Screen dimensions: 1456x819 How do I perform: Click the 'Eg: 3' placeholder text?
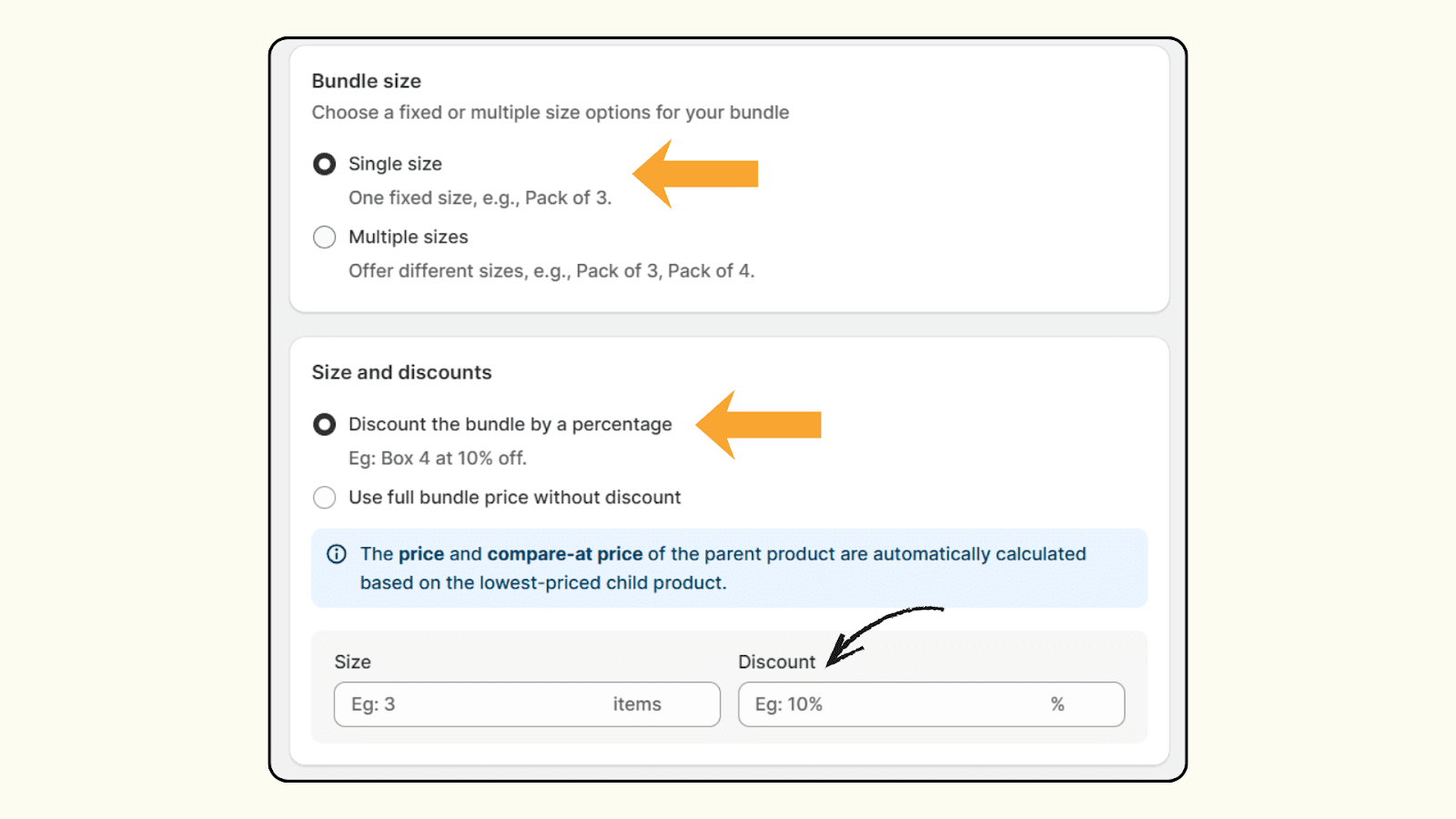tap(373, 703)
